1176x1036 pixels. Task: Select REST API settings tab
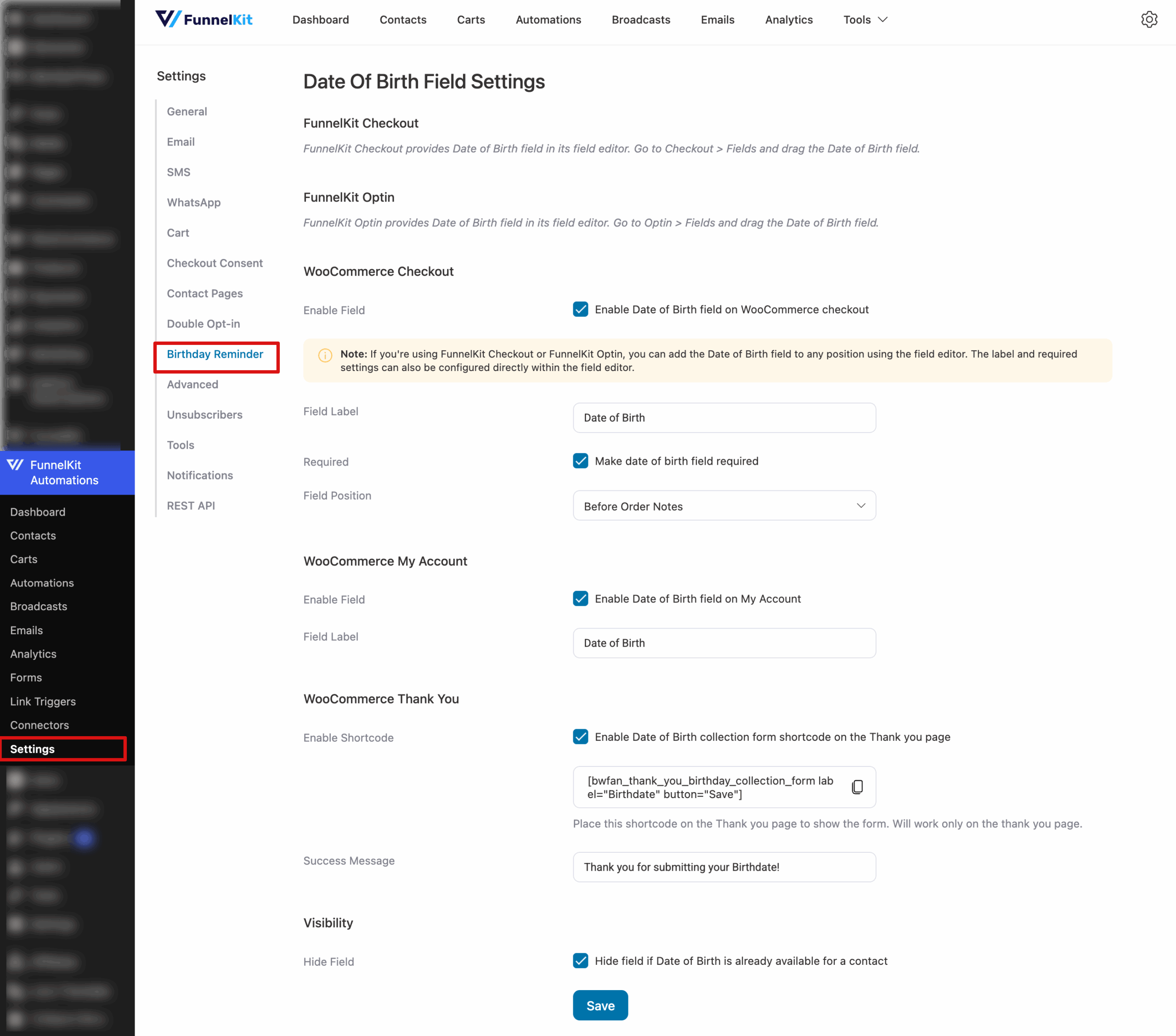(x=191, y=506)
